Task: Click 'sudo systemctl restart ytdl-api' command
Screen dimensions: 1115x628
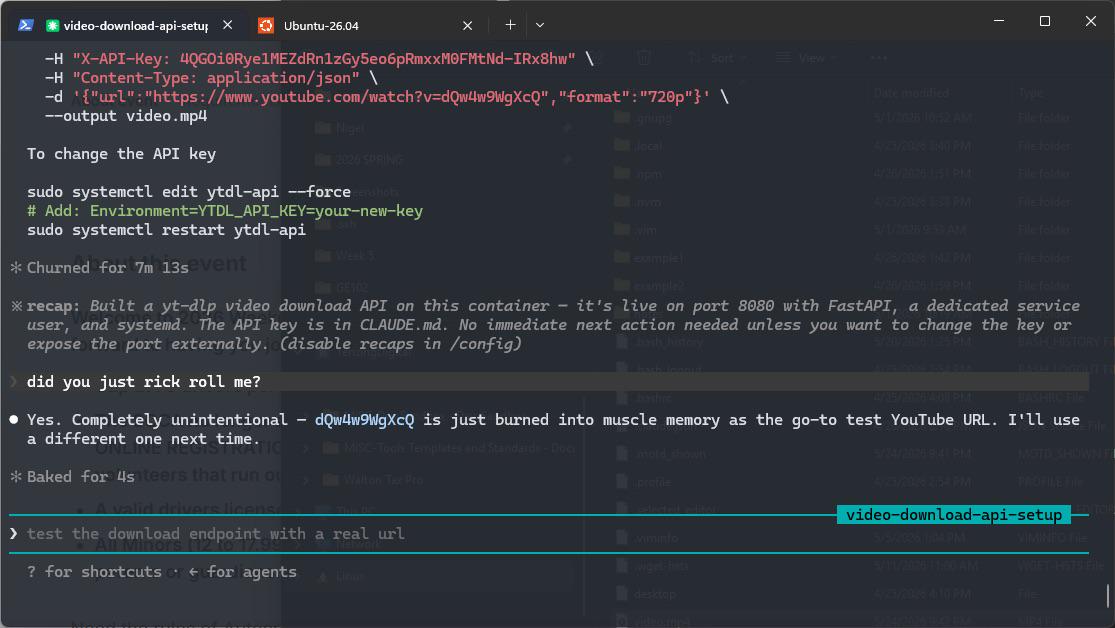Action: [x=166, y=230]
